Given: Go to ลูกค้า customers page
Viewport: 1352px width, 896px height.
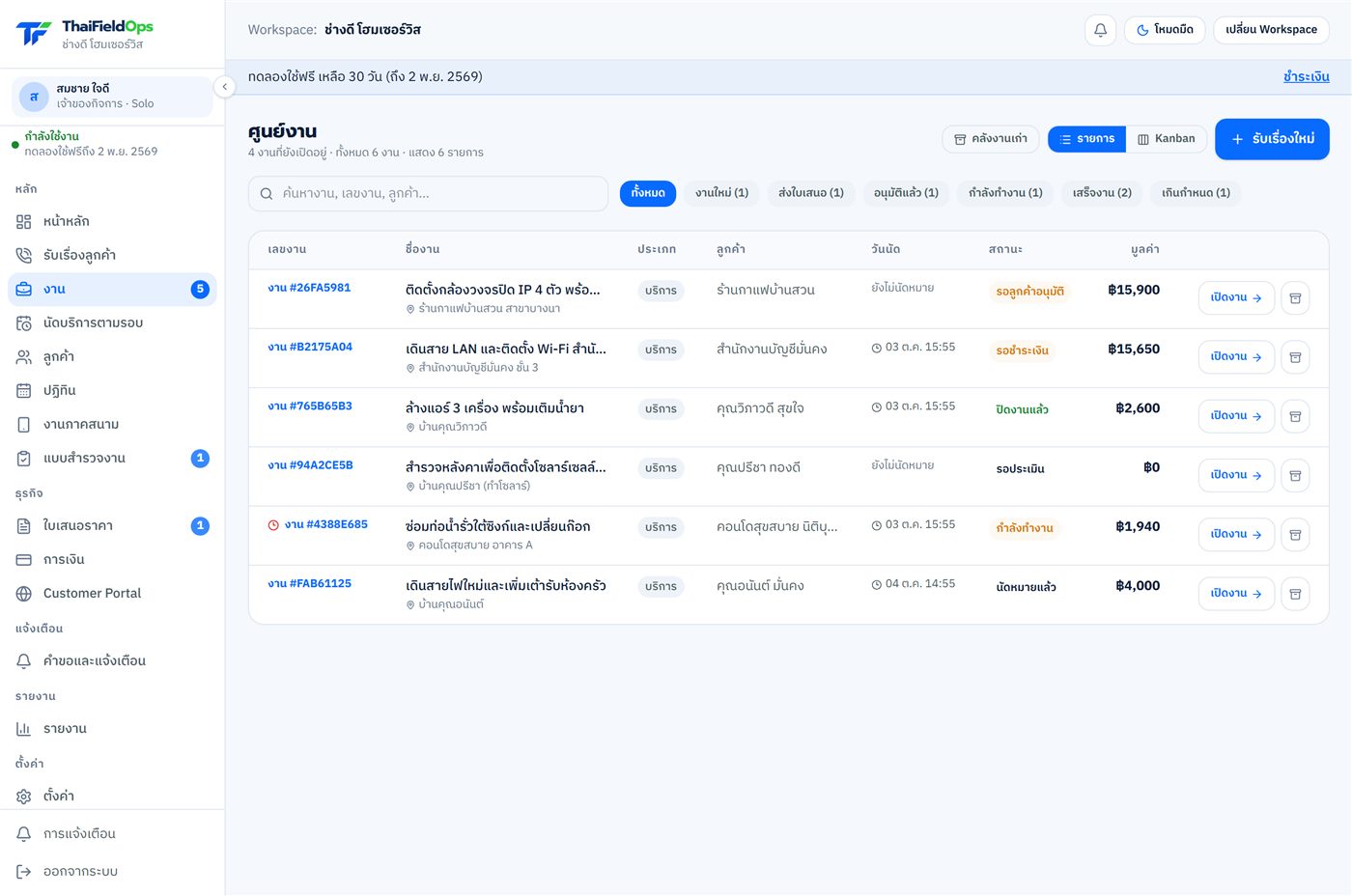Looking at the screenshot, I should 112,357.
